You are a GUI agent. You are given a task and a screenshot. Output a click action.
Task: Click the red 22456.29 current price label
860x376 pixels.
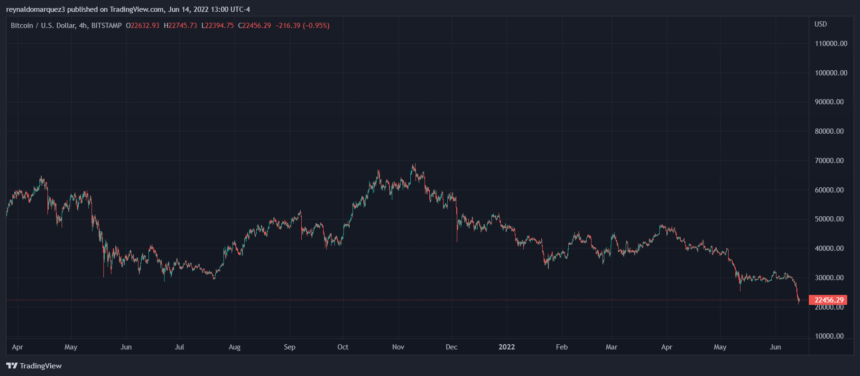pyautogui.click(x=828, y=300)
